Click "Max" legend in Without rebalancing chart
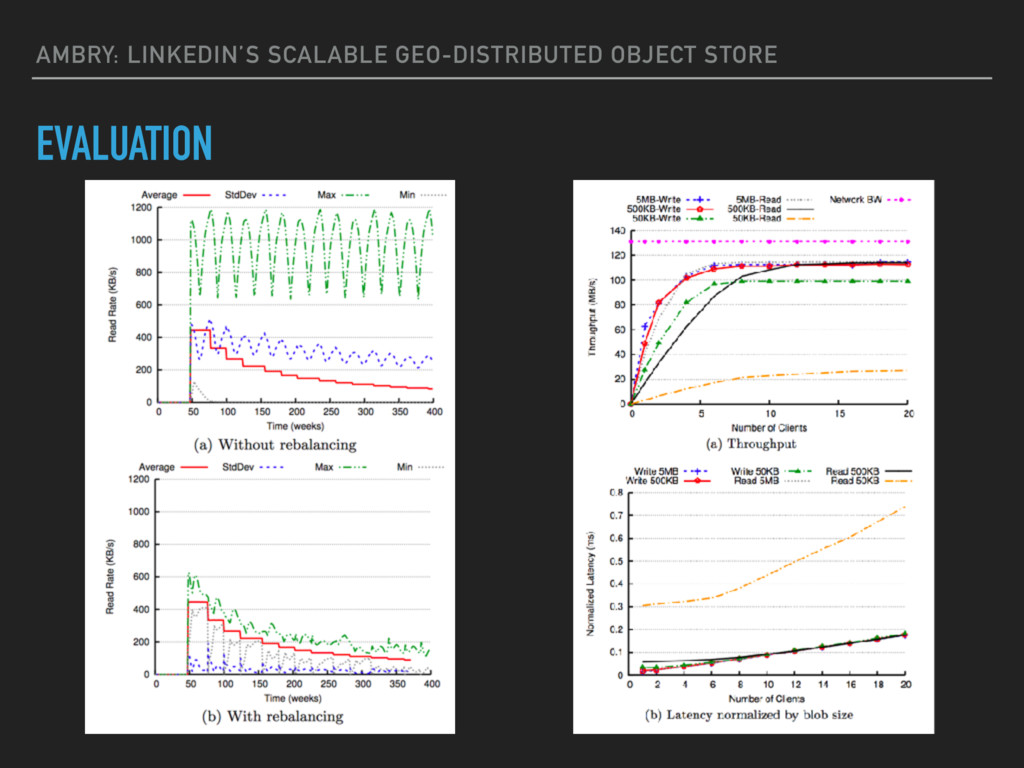 point(327,195)
